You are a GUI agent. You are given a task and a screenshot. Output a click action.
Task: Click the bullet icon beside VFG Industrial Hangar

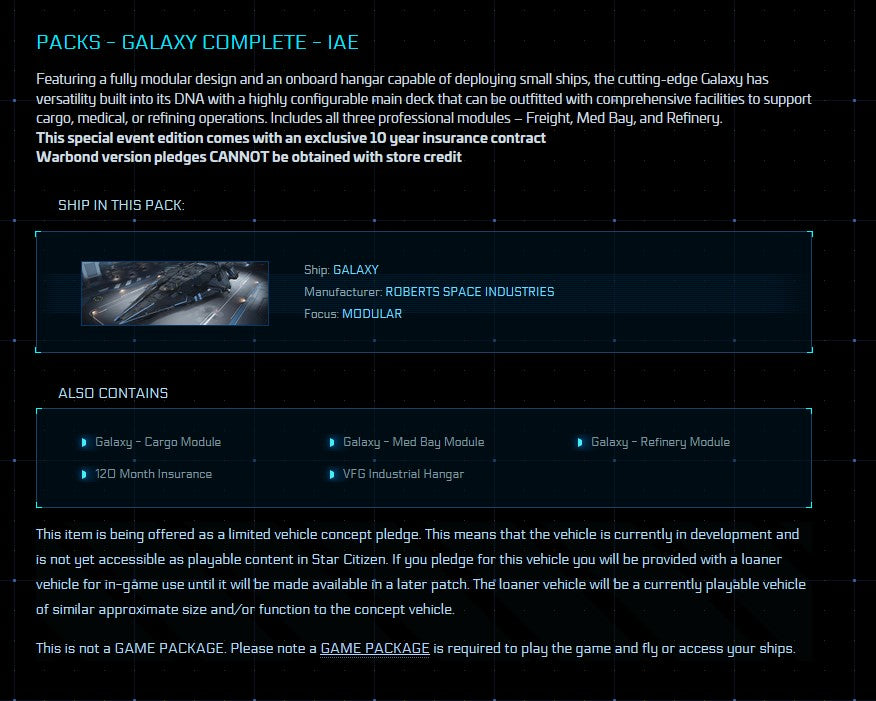point(332,474)
